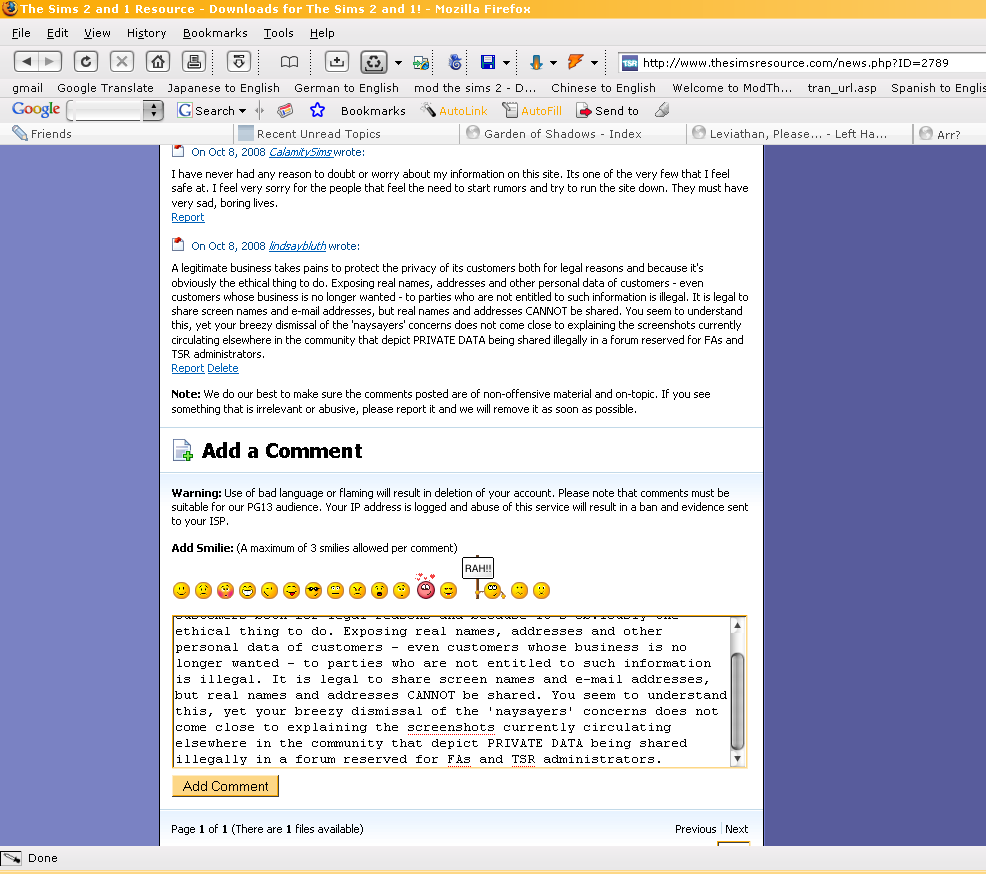Open lindsaybluth profile link
The image size is (986, 874).
tap(297, 246)
